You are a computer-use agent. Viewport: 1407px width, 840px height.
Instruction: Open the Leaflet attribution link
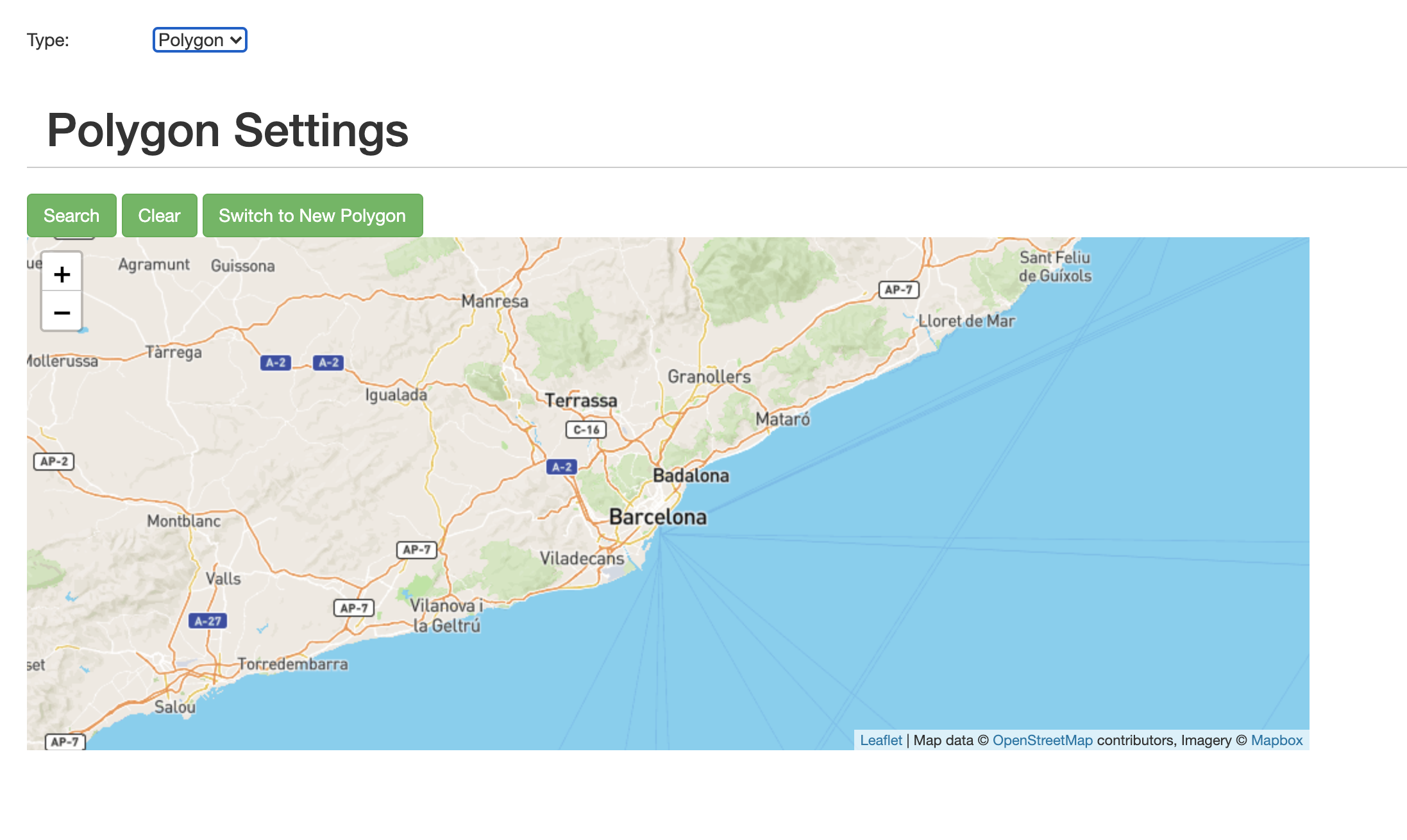(880, 740)
